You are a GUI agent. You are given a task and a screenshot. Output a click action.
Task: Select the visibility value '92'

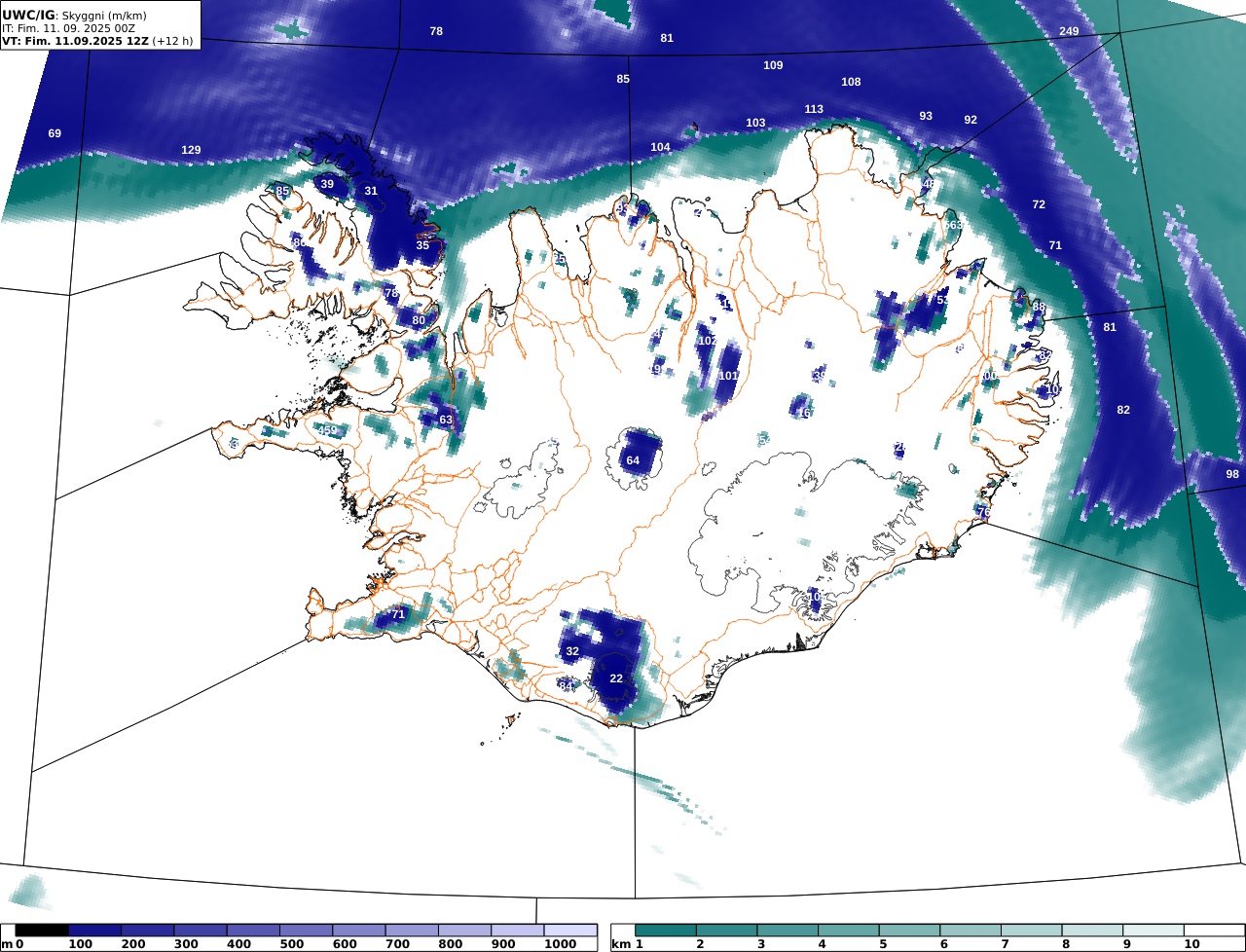coord(971,120)
